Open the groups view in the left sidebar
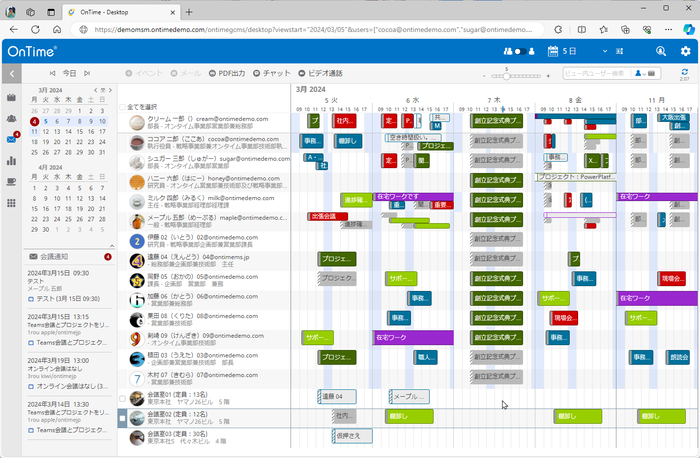Image resolution: width=700 pixels, height=458 pixels. click(x=12, y=119)
